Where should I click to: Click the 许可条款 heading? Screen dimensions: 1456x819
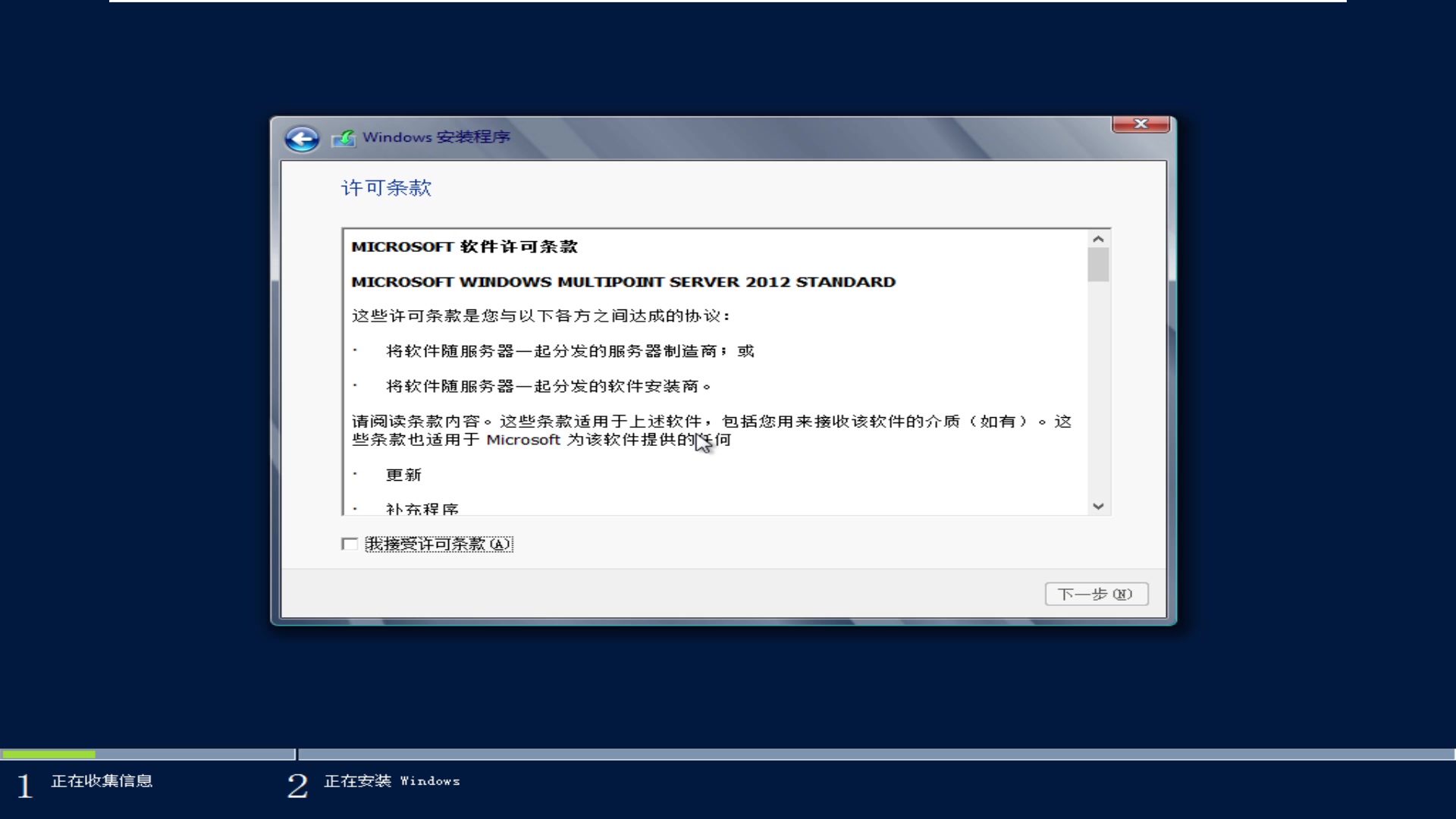[387, 188]
